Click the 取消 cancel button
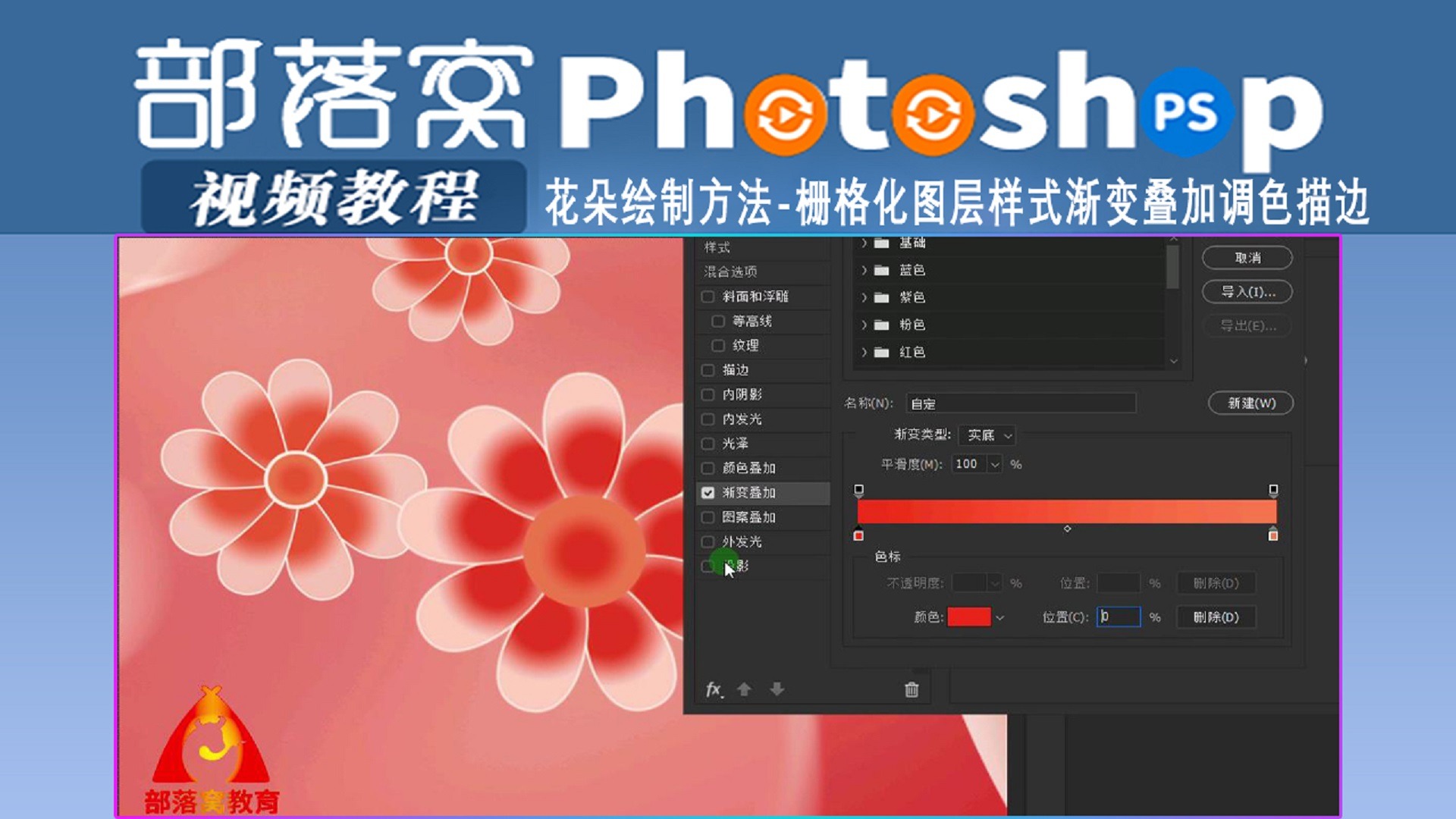The image size is (1456, 819). pos(1247,258)
